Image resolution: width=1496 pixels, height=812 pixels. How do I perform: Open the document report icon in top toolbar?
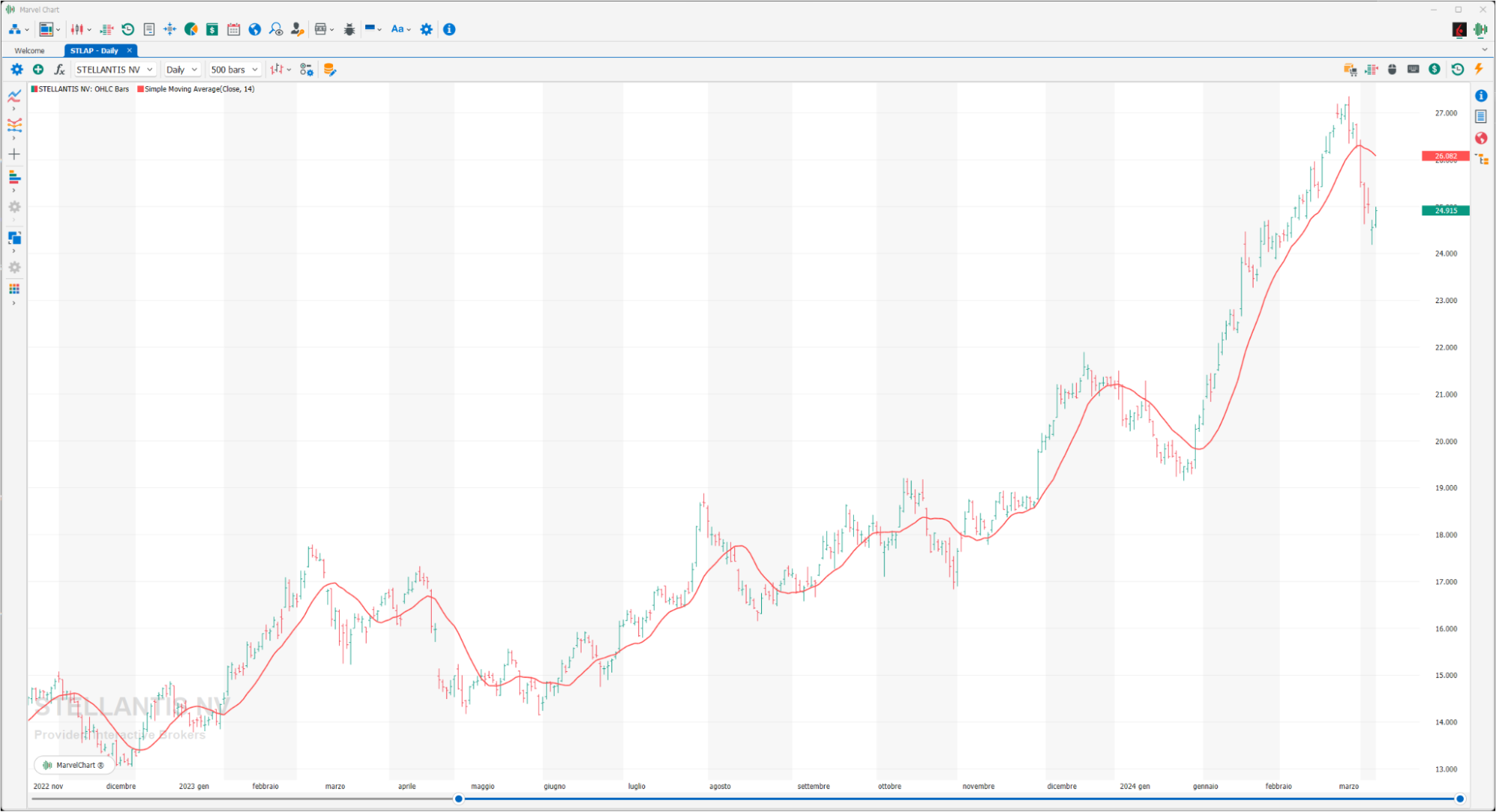tap(149, 29)
